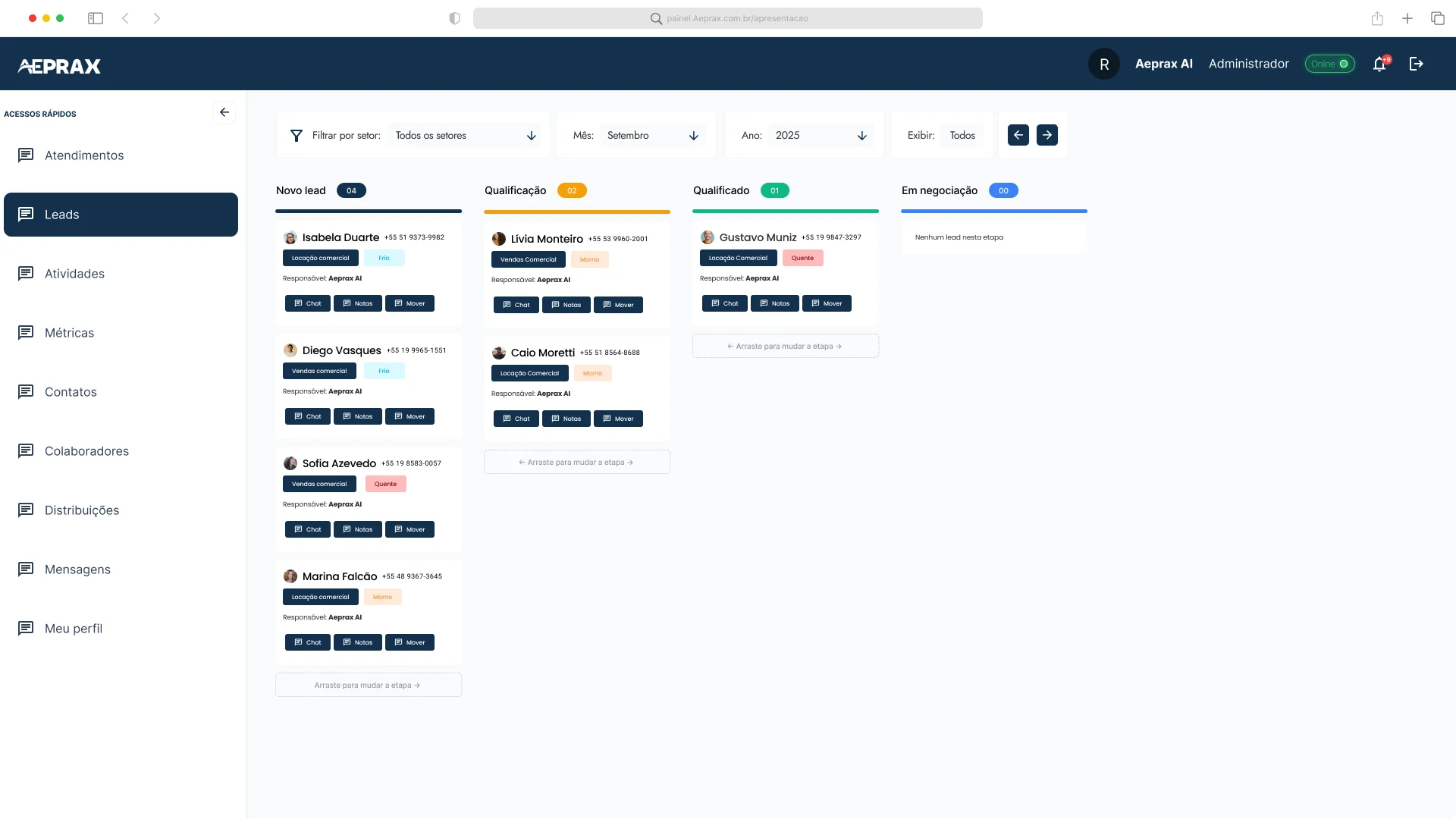
Task: Show the browser tab overview icon
Action: pos(1438,18)
